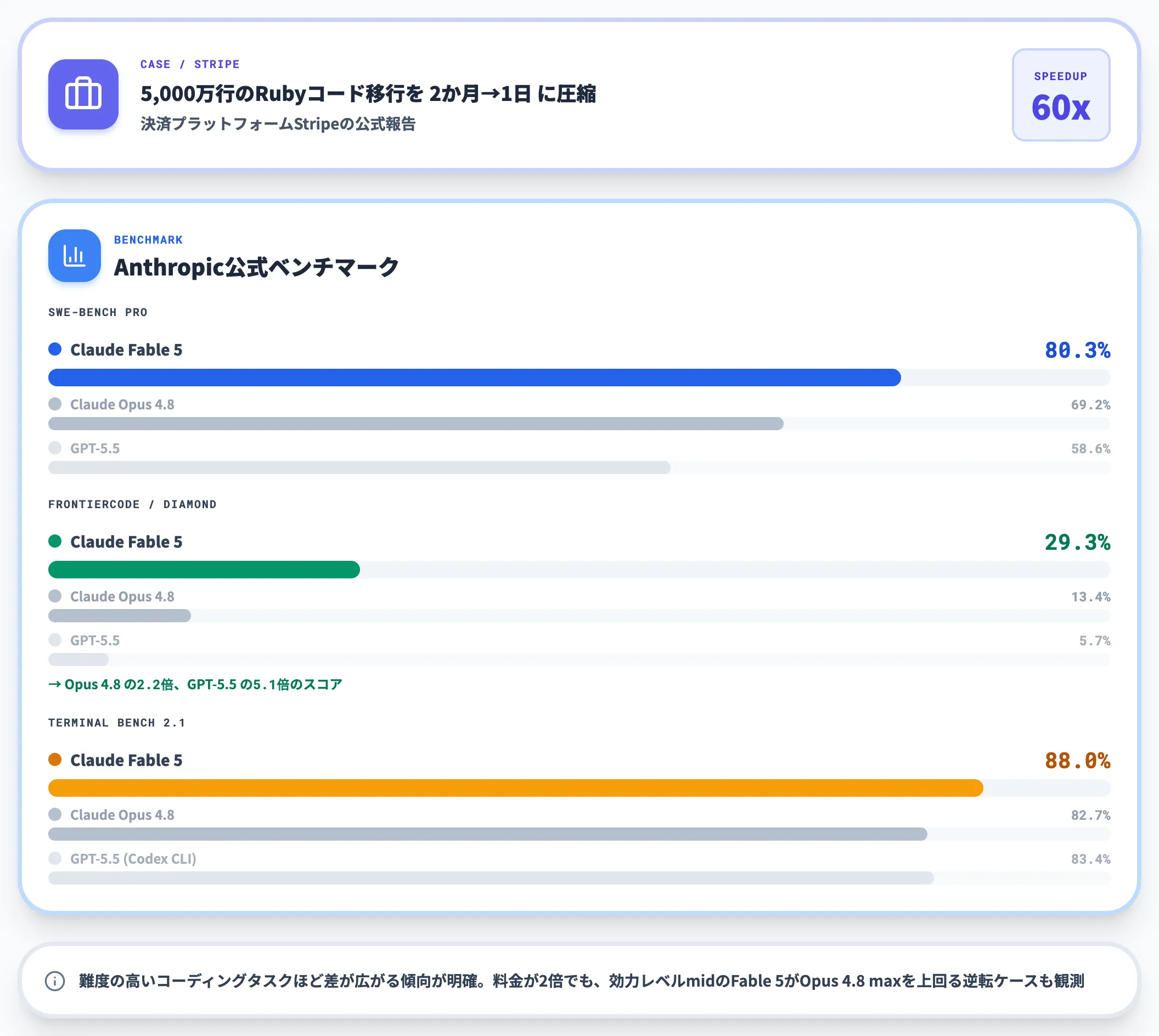Click the orange dot beside Terminal Bench Claude Fable 5
The height and width of the screenshot is (1036, 1159).
point(55,759)
